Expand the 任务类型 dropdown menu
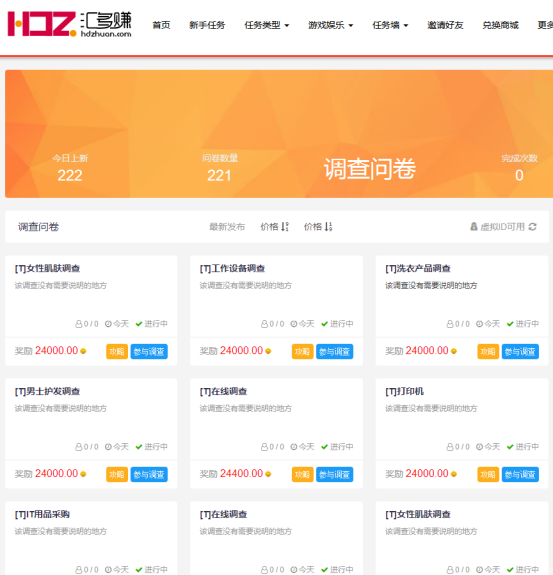Image resolution: width=553 pixels, height=575 pixels. pyautogui.click(x=267, y=25)
